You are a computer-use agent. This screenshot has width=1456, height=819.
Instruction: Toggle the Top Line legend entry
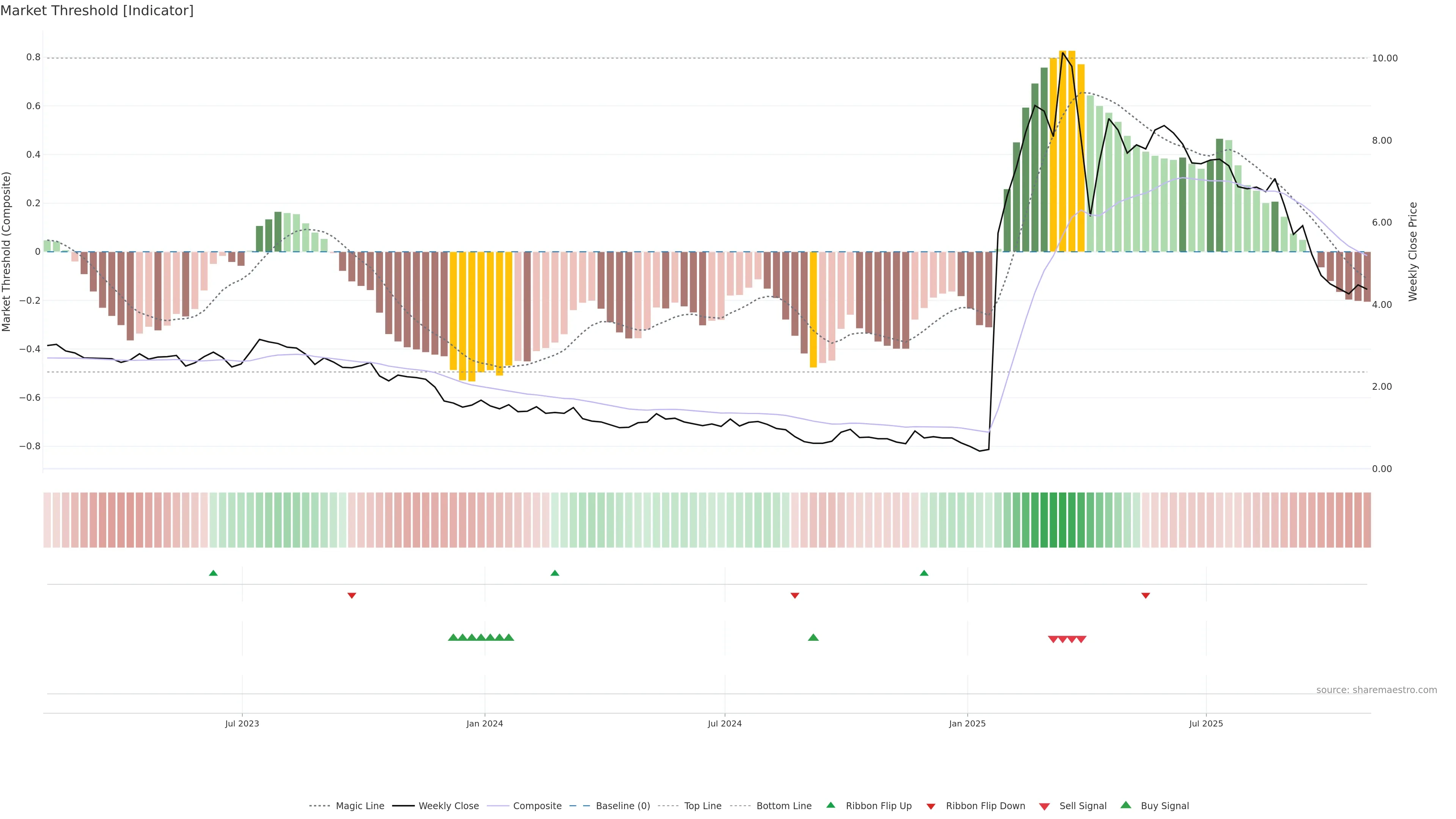[703, 805]
